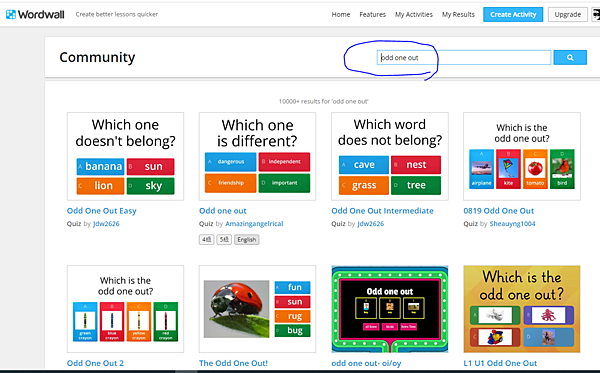The height and width of the screenshot is (373, 600).
Task: Click the magnifier search button
Action: 570,57
